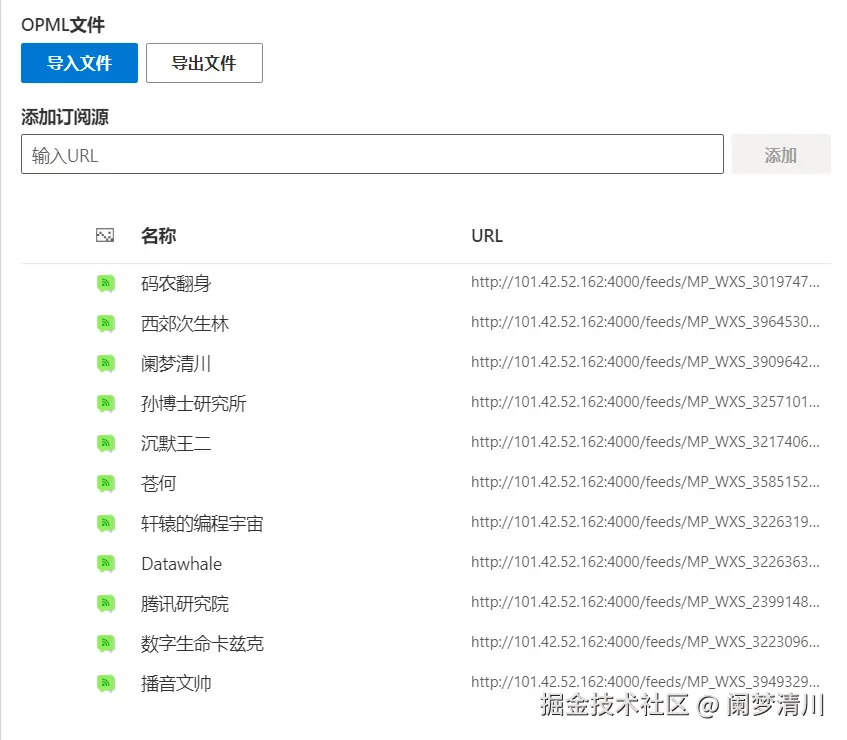
Task: Click the URL column header
Action: (487, 236)
